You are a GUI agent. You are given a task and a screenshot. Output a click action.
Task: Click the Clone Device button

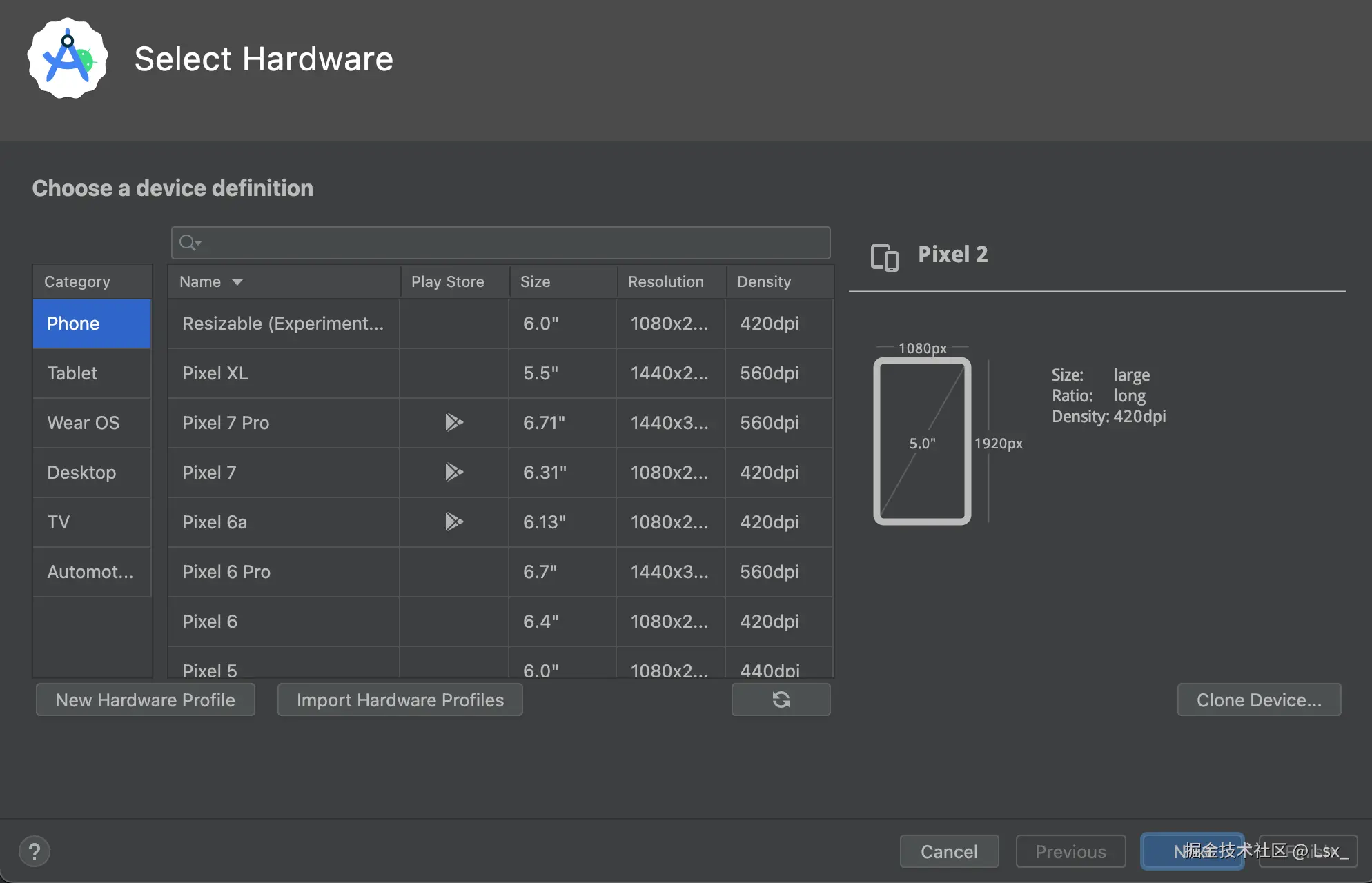[x=1258, y=700]
